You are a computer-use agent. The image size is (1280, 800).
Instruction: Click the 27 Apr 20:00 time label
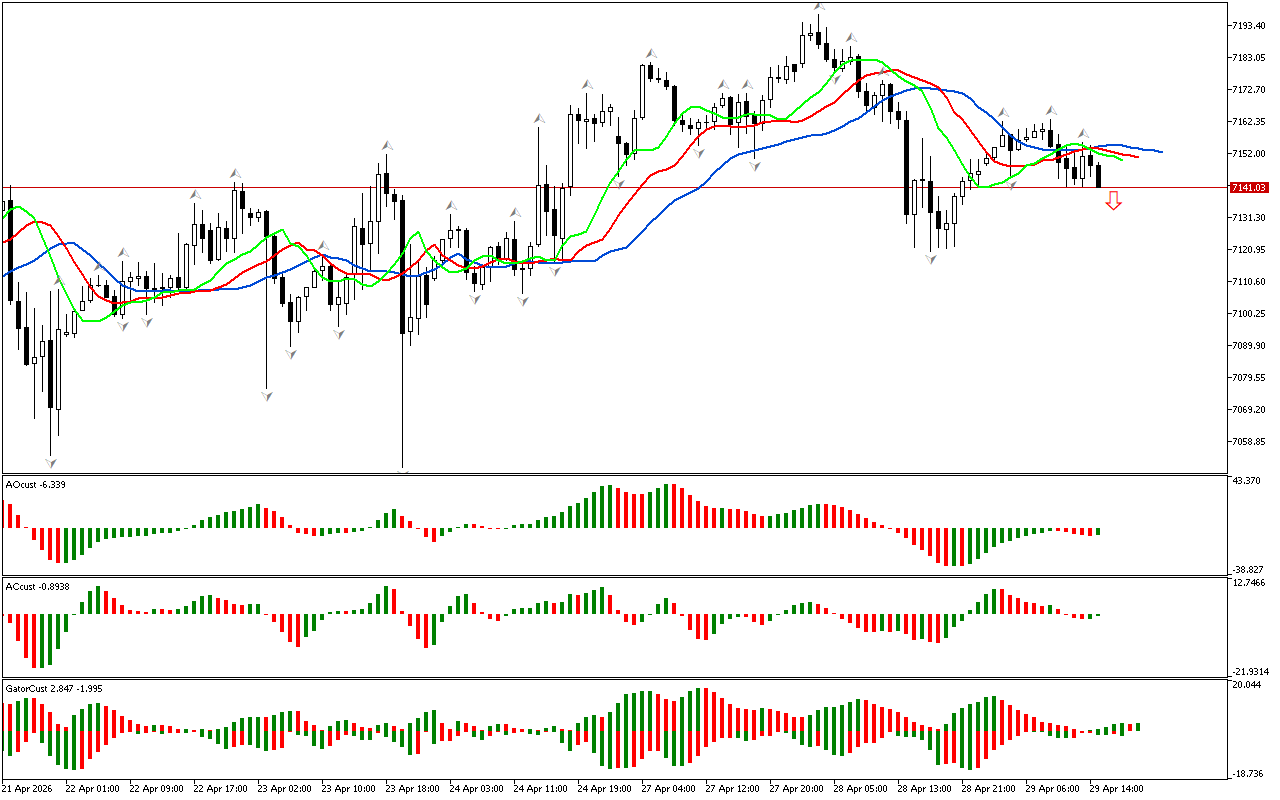click(797, 789)
